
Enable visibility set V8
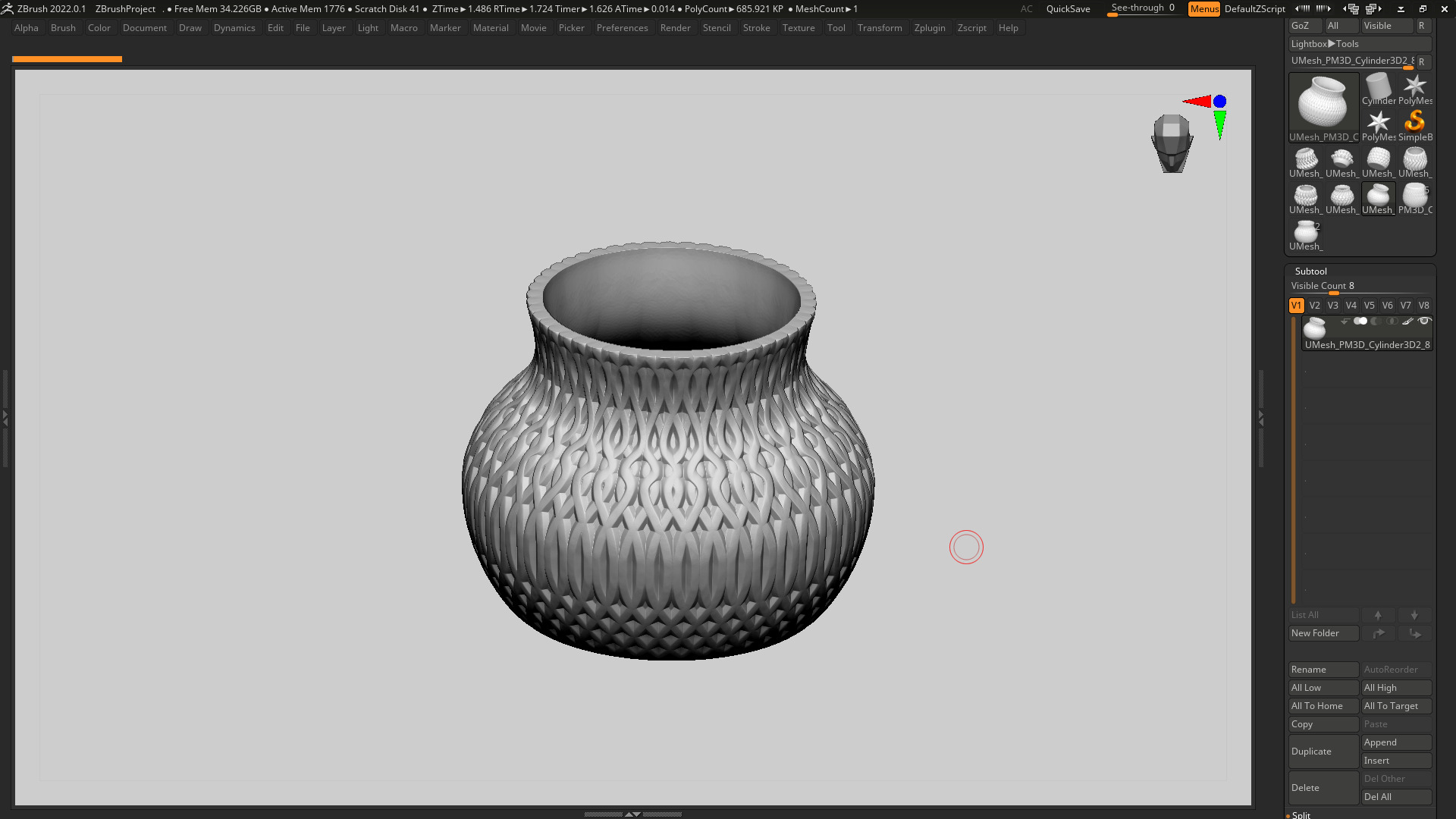(x=1423, y=306)
